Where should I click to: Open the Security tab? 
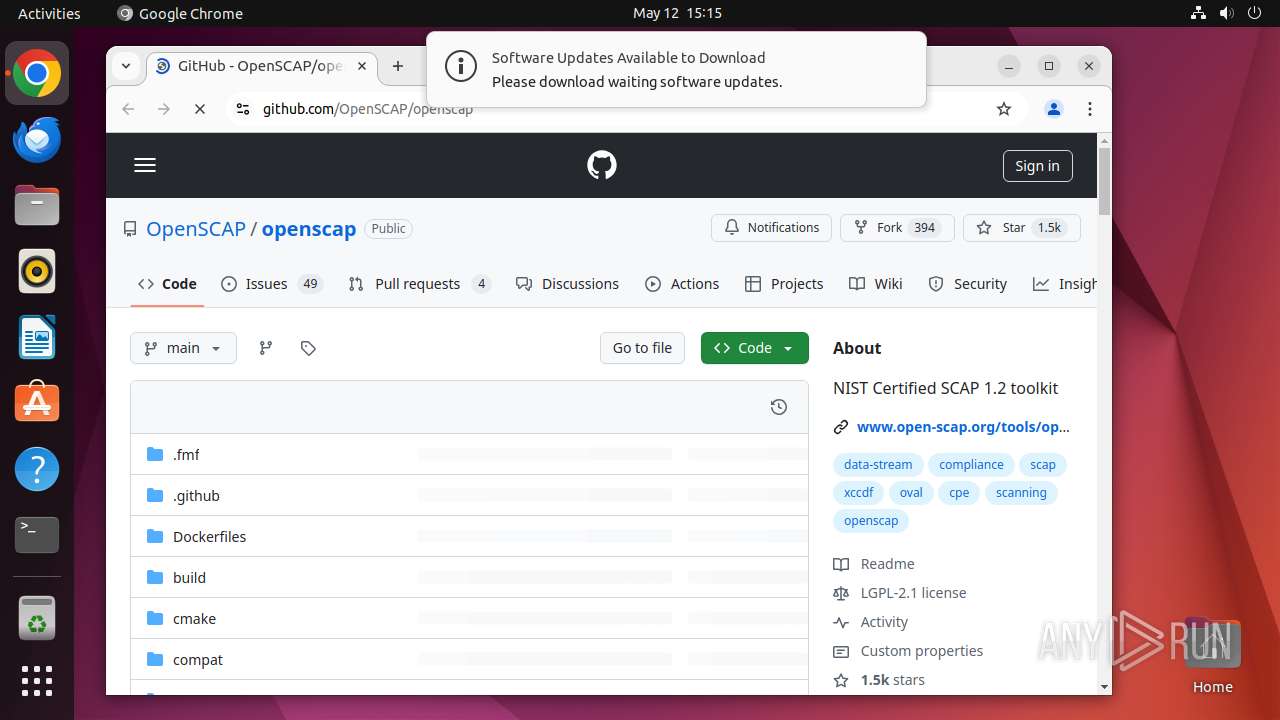[967, 284]
